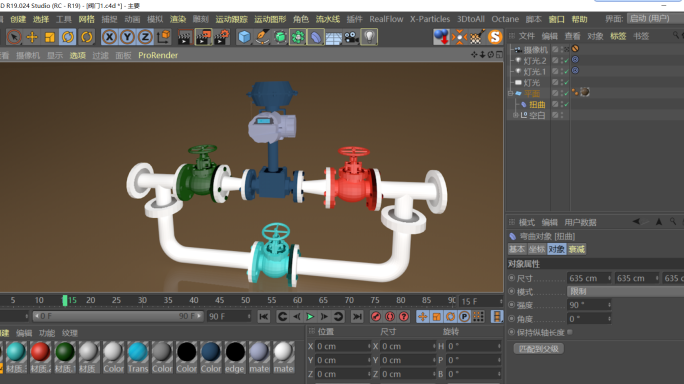Click the blue spheres red arrow plugin icon
Screen dimensions: 684x384
pyautogui.click(x=441, y=37)
